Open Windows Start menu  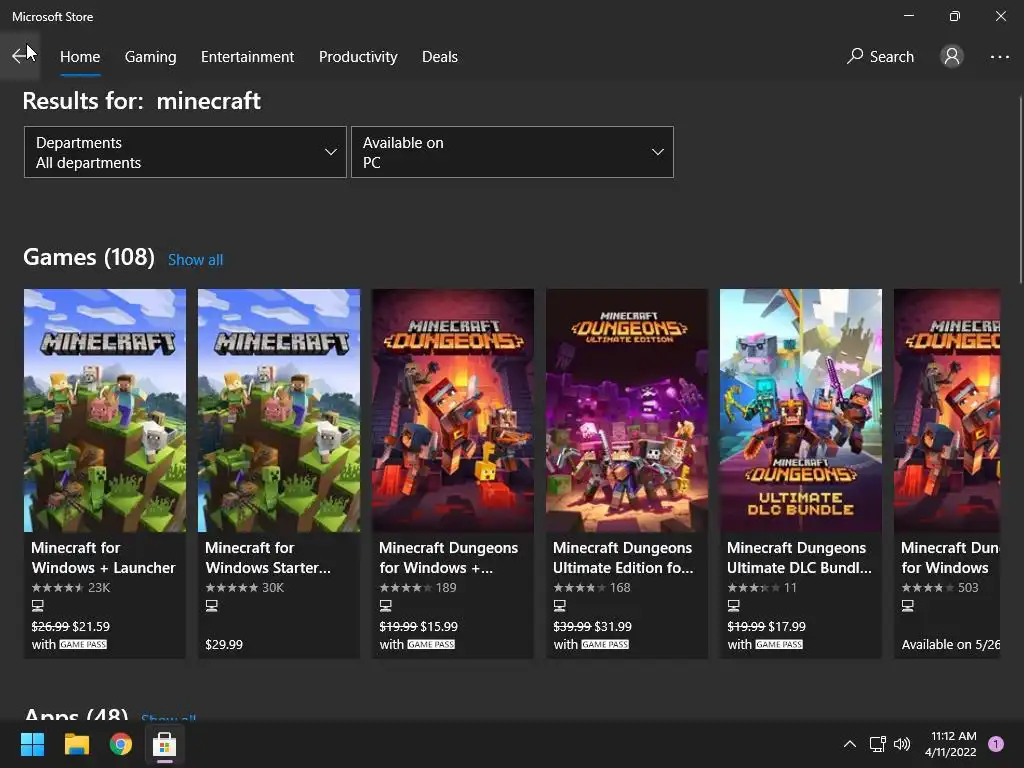tap(32, 744)
